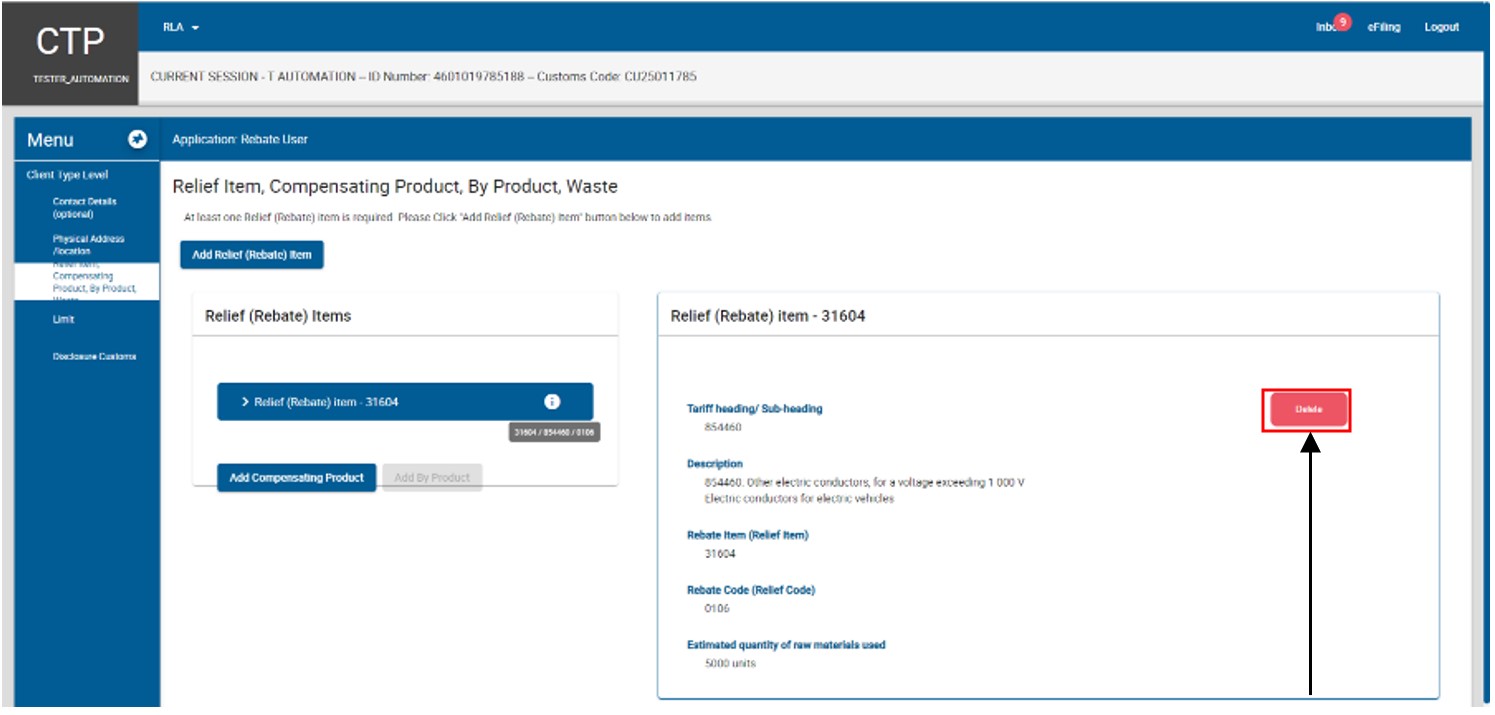Click Client Type Level in sidebar

(68, 175)
